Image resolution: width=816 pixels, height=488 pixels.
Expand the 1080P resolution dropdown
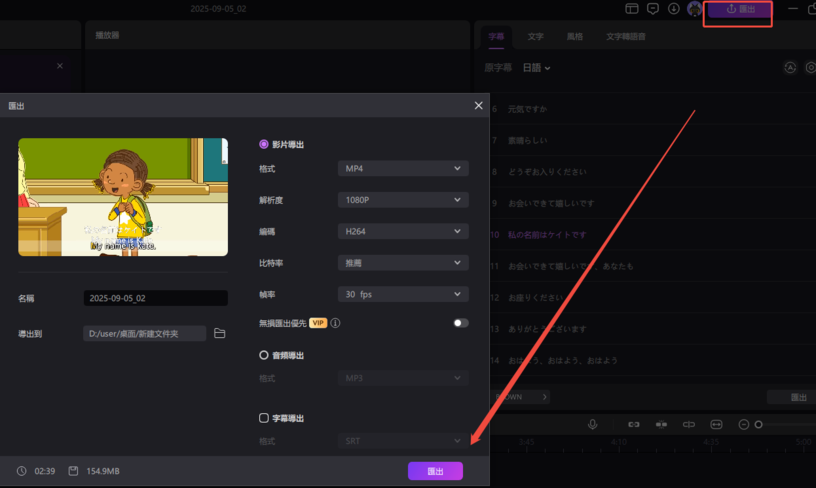click(x=403, y=200)
